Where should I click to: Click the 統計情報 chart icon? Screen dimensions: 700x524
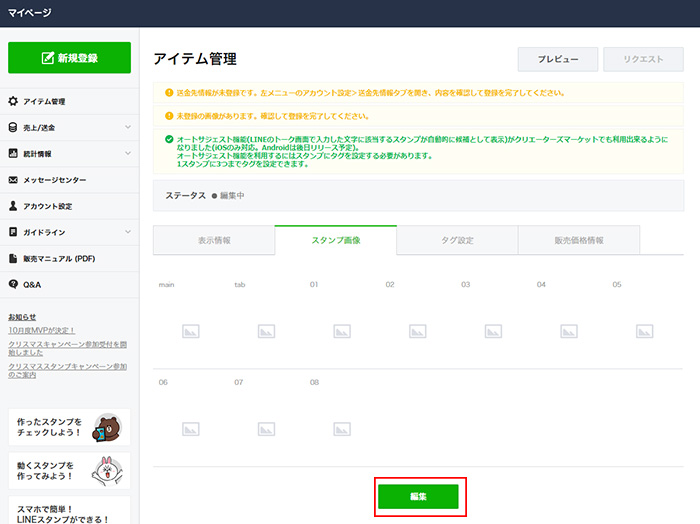[x=13, y=154]
